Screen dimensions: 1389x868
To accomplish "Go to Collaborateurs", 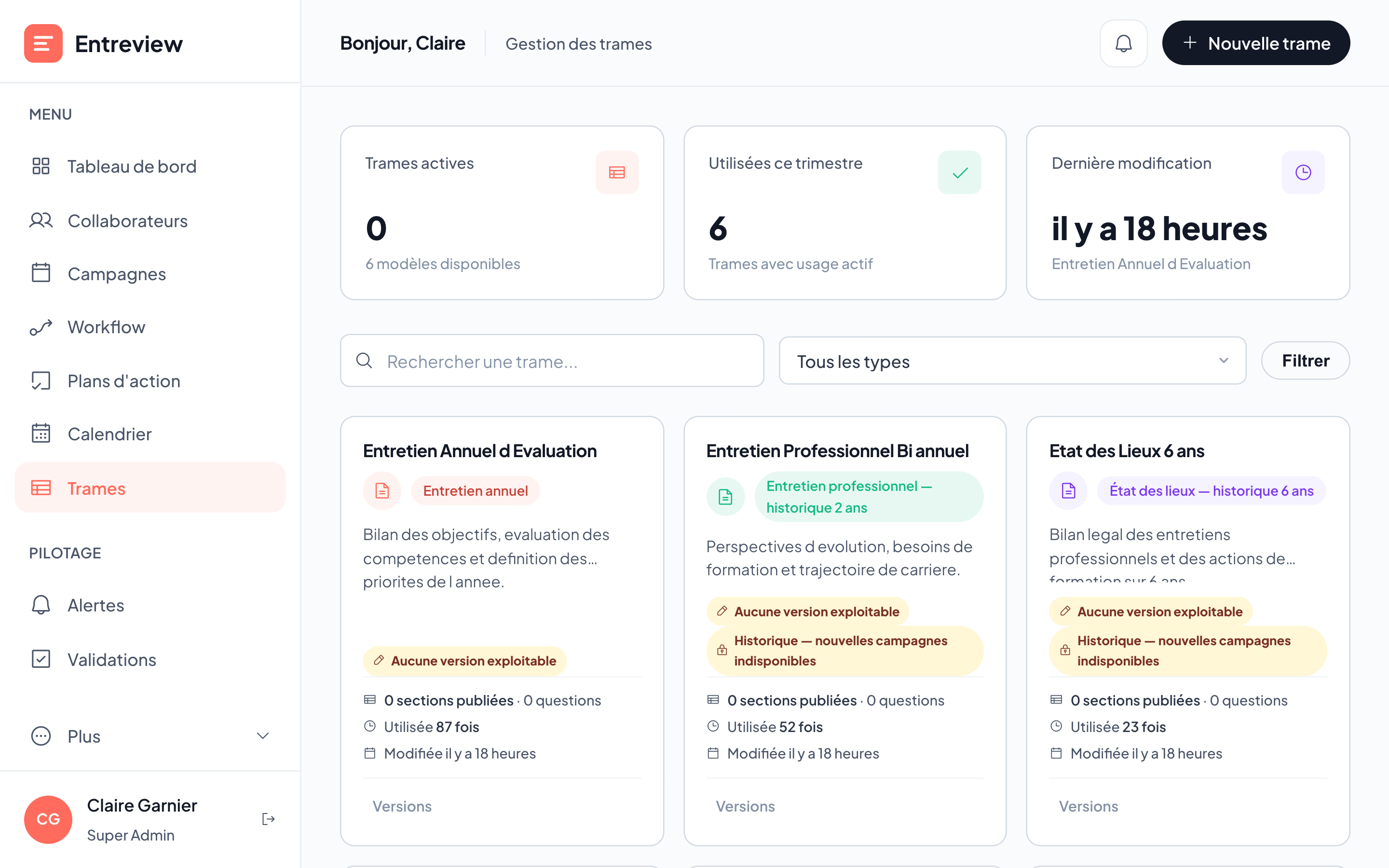I will point(150,220).
